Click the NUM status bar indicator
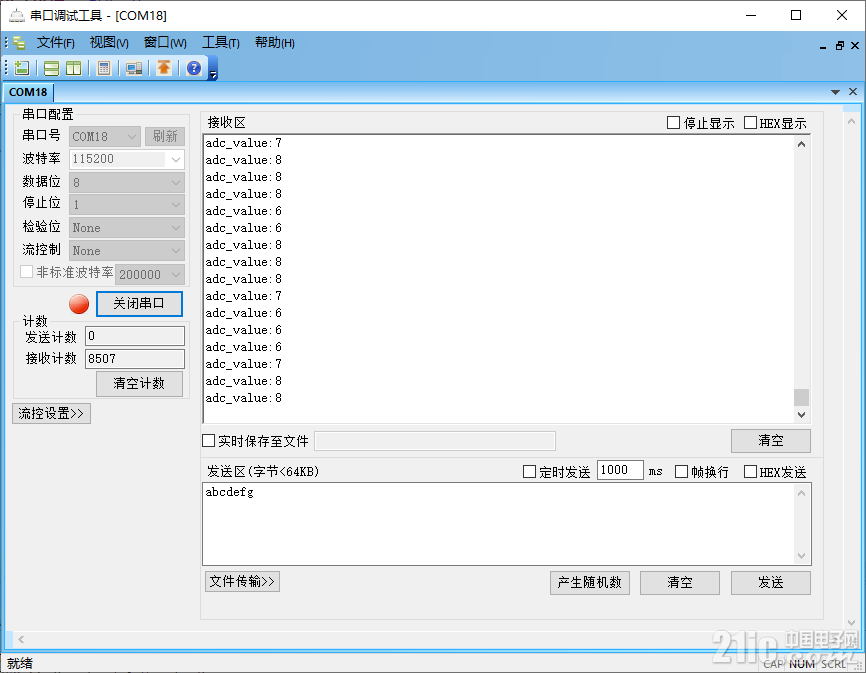Image resolution: width=866 pixels, height=673 pixels. (x=801, y=664)
